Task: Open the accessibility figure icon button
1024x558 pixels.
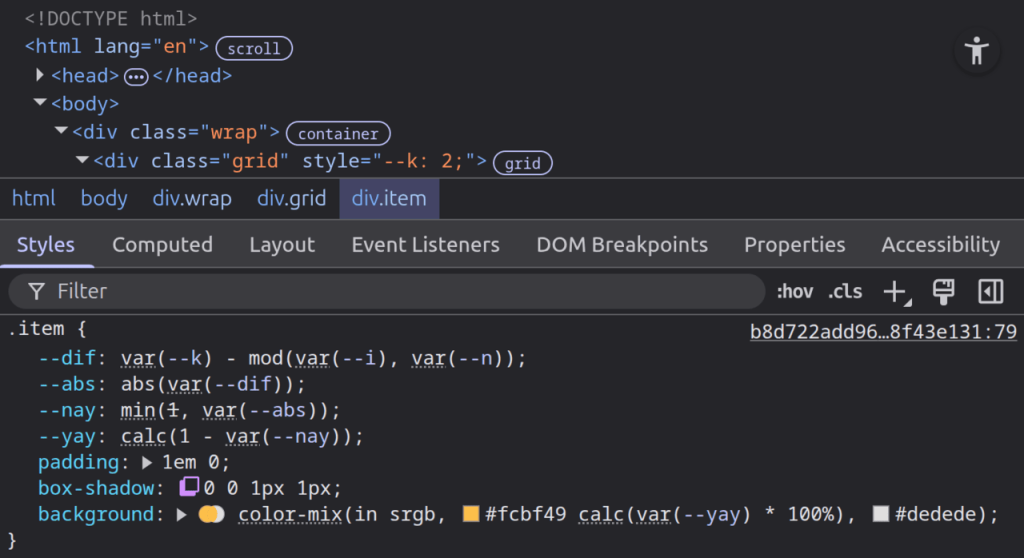Action: point(977,51)
